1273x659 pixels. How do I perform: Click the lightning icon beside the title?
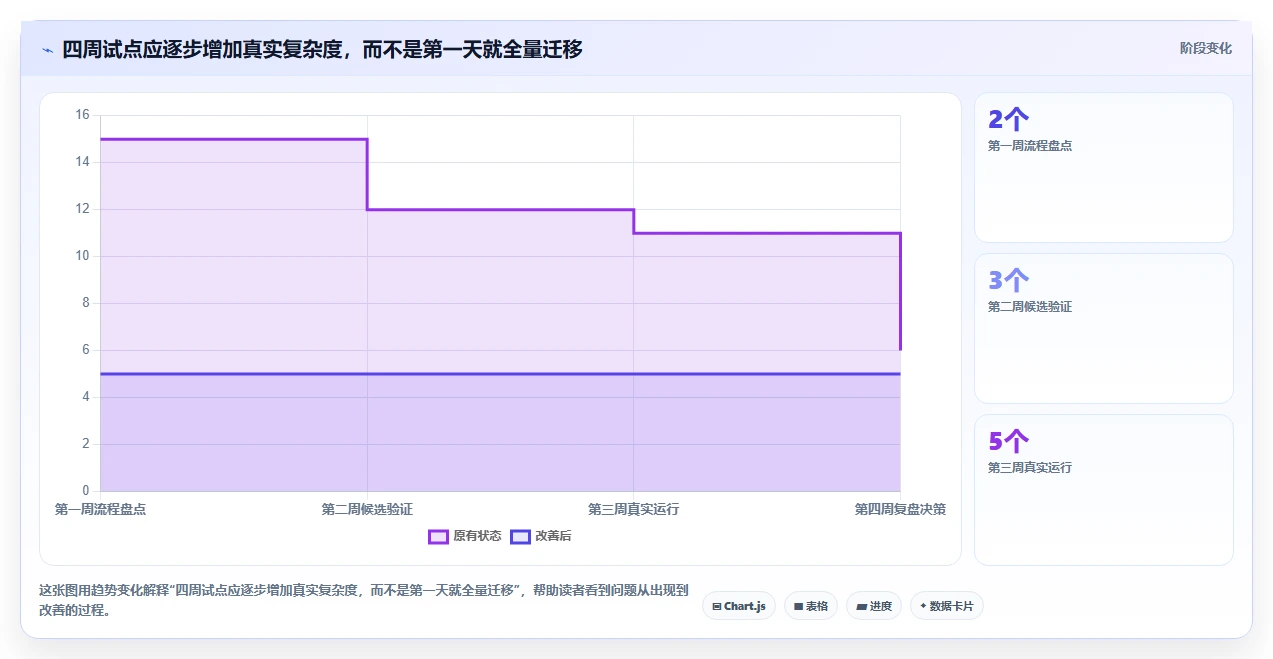click(x=47, y=49)
